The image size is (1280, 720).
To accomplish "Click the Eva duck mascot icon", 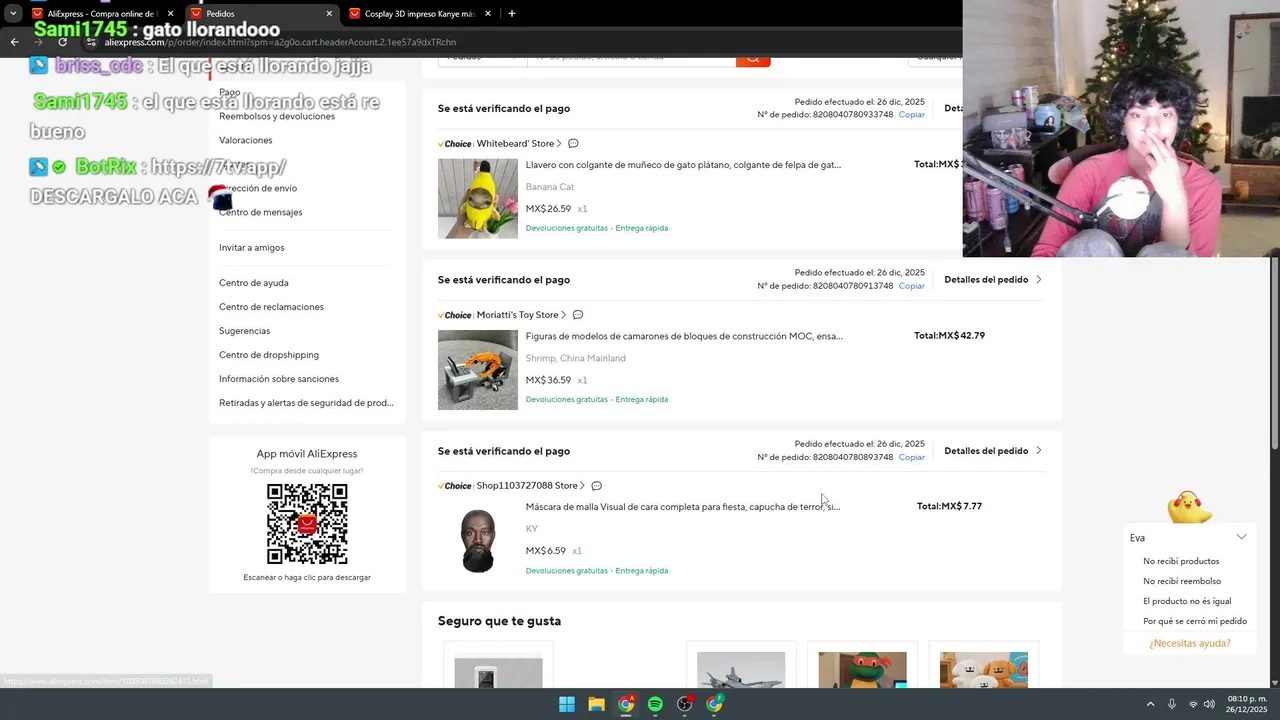I will tap(1189, 507).
